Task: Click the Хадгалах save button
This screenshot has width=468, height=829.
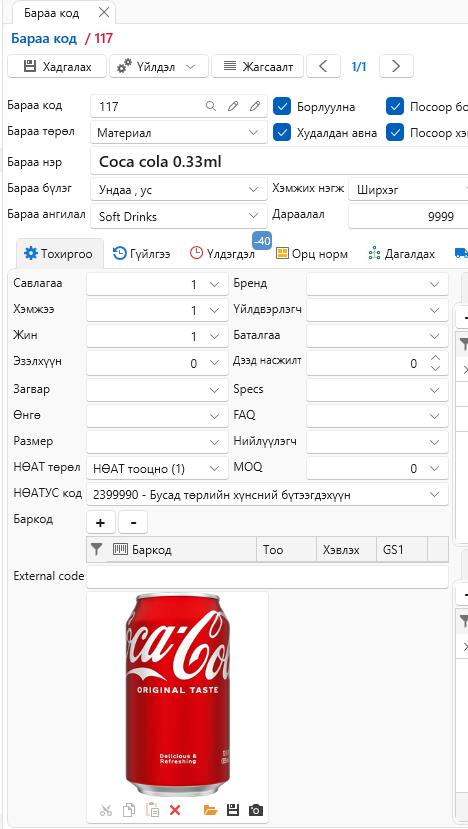Action: 57,67
